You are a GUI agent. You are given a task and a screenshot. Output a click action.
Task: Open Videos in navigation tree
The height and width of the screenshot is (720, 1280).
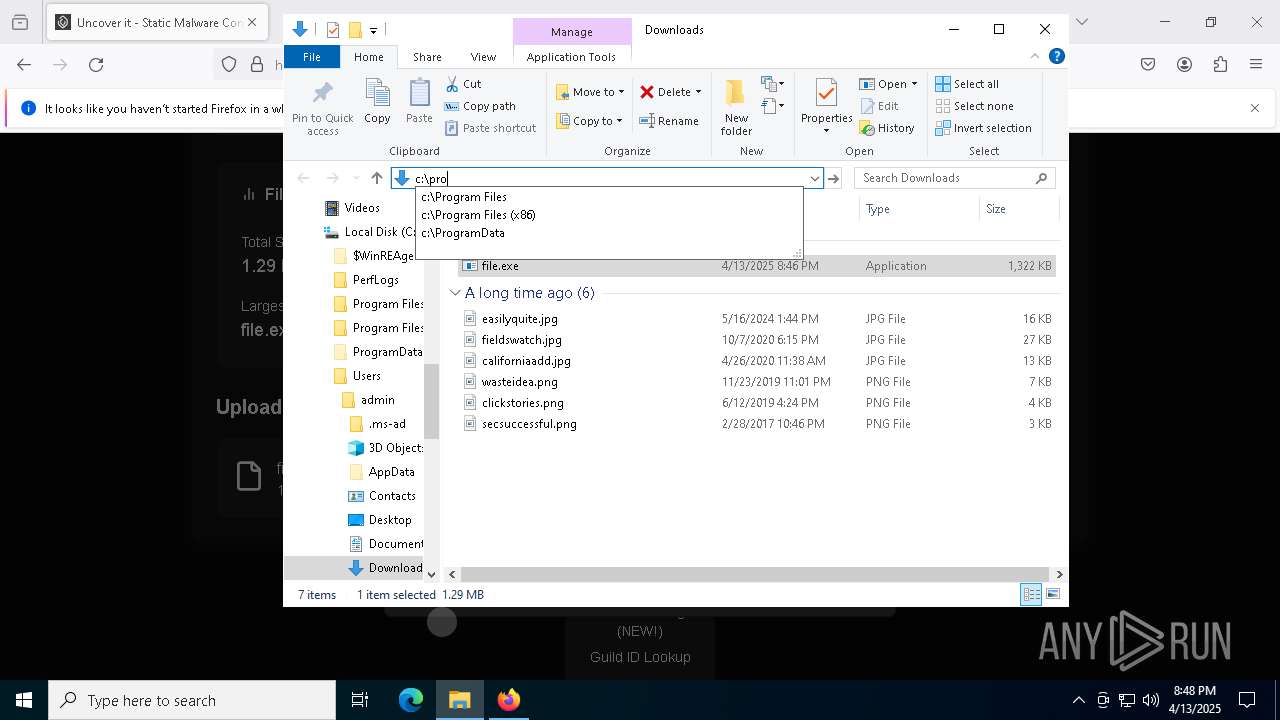pyautogui.click(x=362, y=208)
